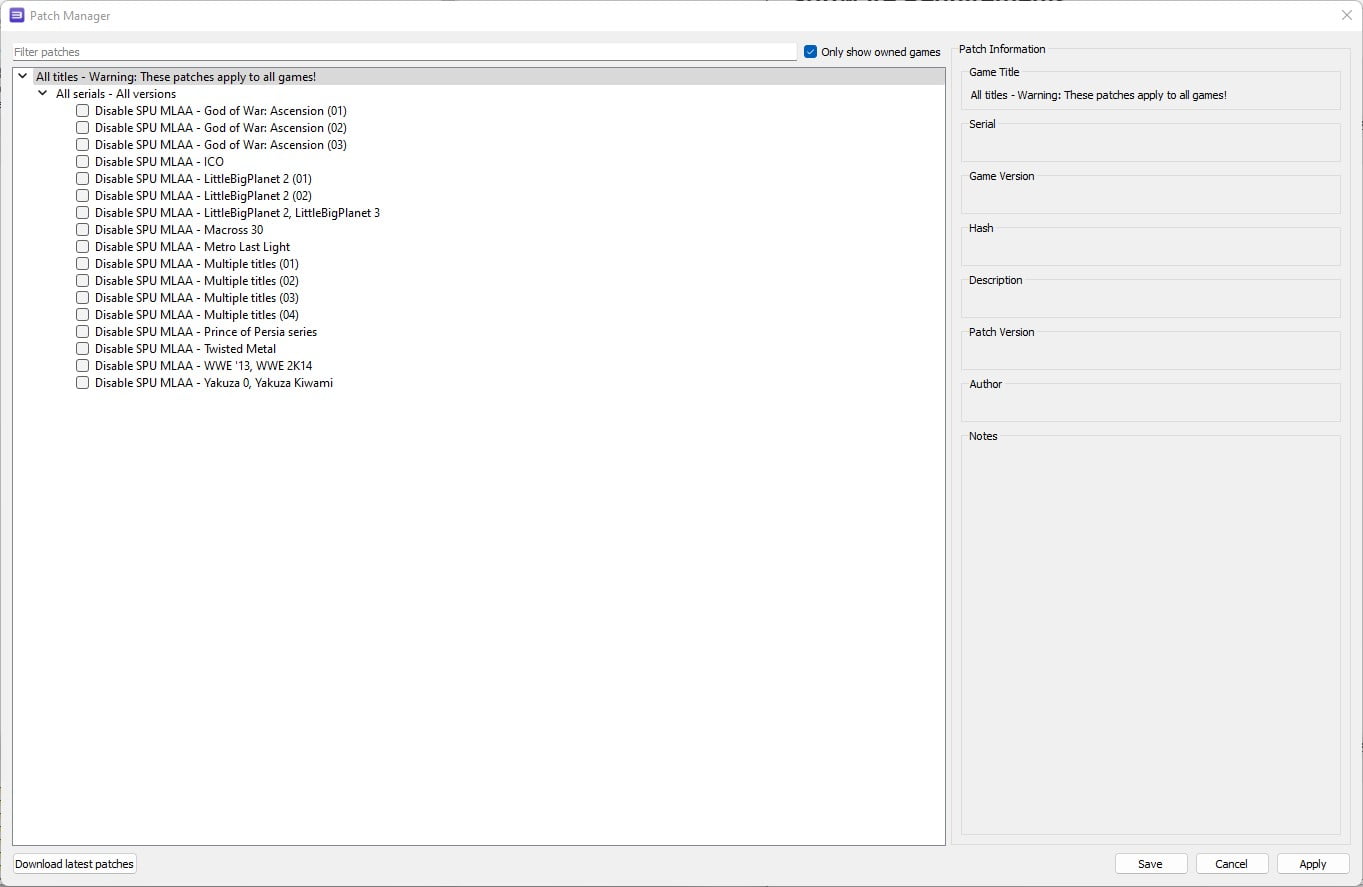This screenshot has height=887, width=1363.
Task: Check the Prince of Persia series patch
Action: click(x=83, y=332)
